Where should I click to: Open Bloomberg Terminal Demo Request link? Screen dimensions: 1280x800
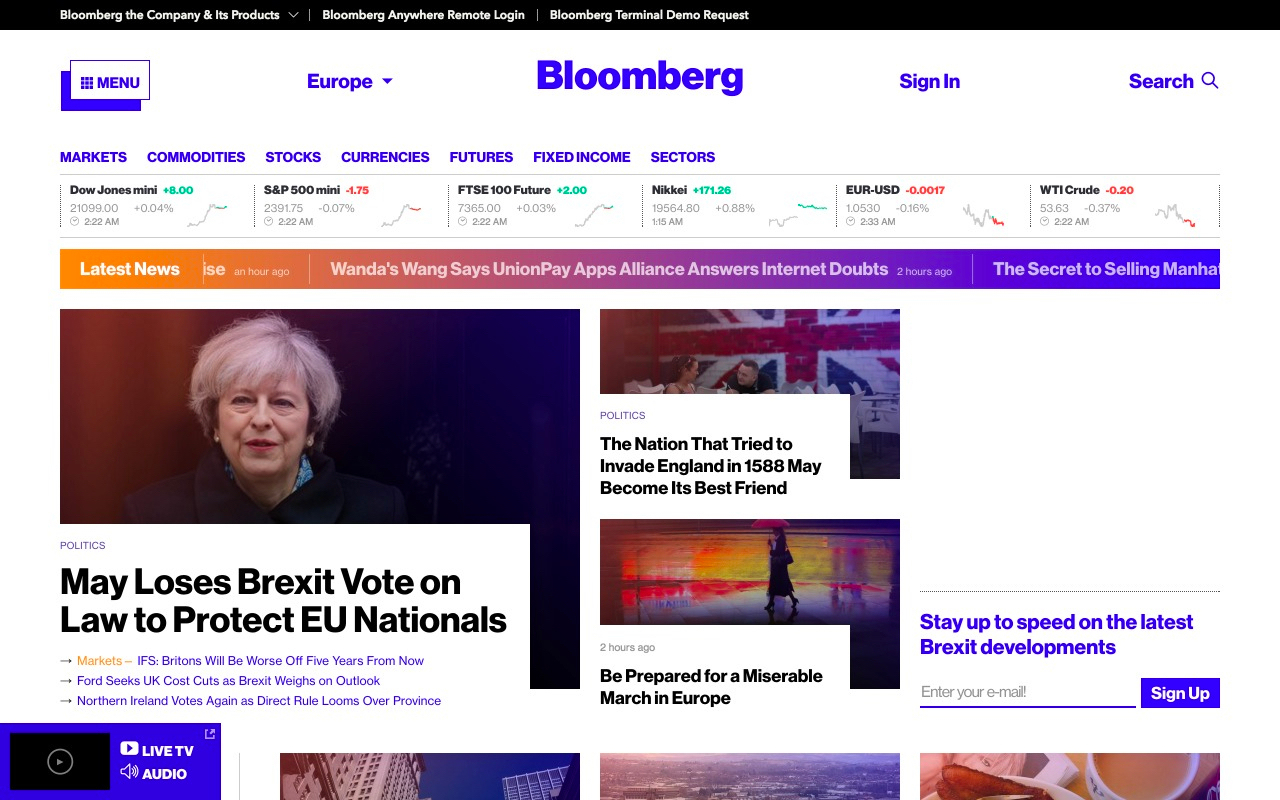coord(649,15)
